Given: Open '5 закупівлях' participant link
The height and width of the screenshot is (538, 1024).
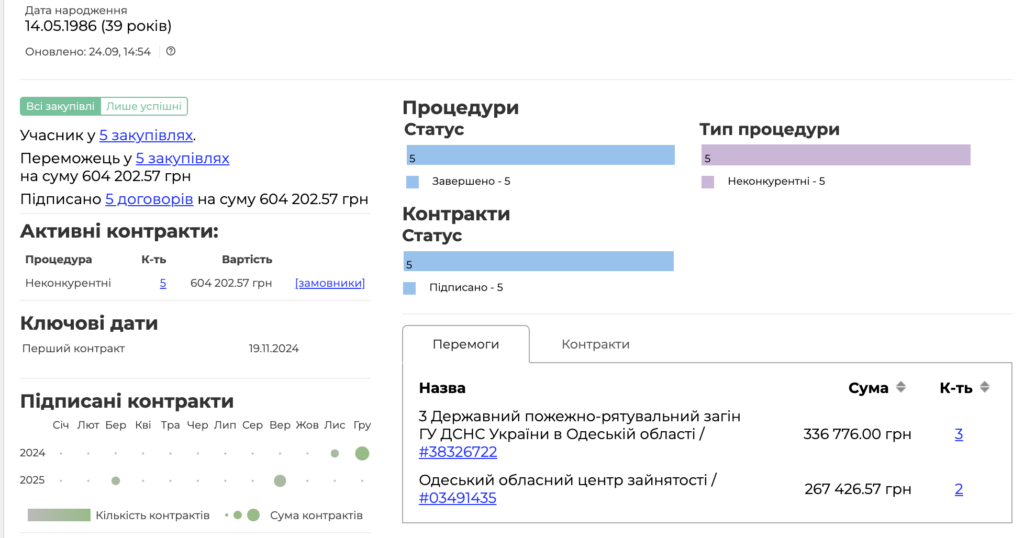Looking at the screenshot, I should point(146,135).
